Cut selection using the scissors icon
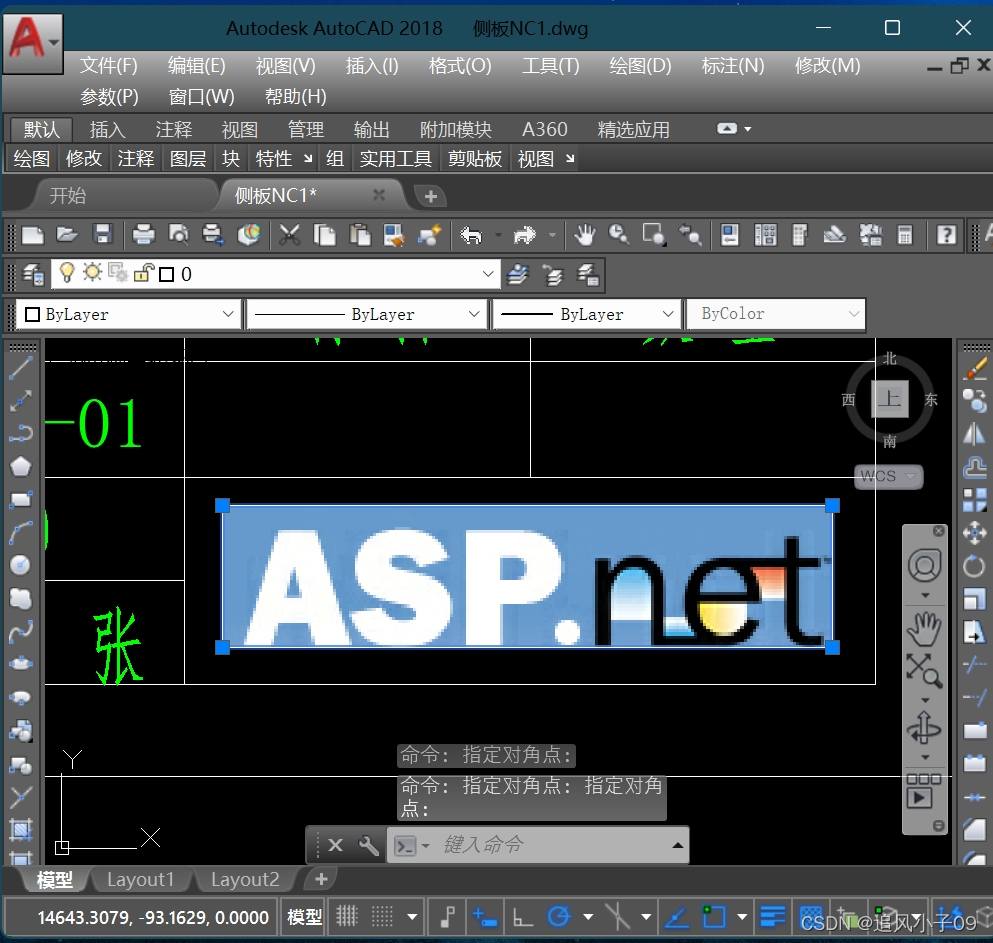Viewport: 993px width, 943px height. (x=290, y=236)
